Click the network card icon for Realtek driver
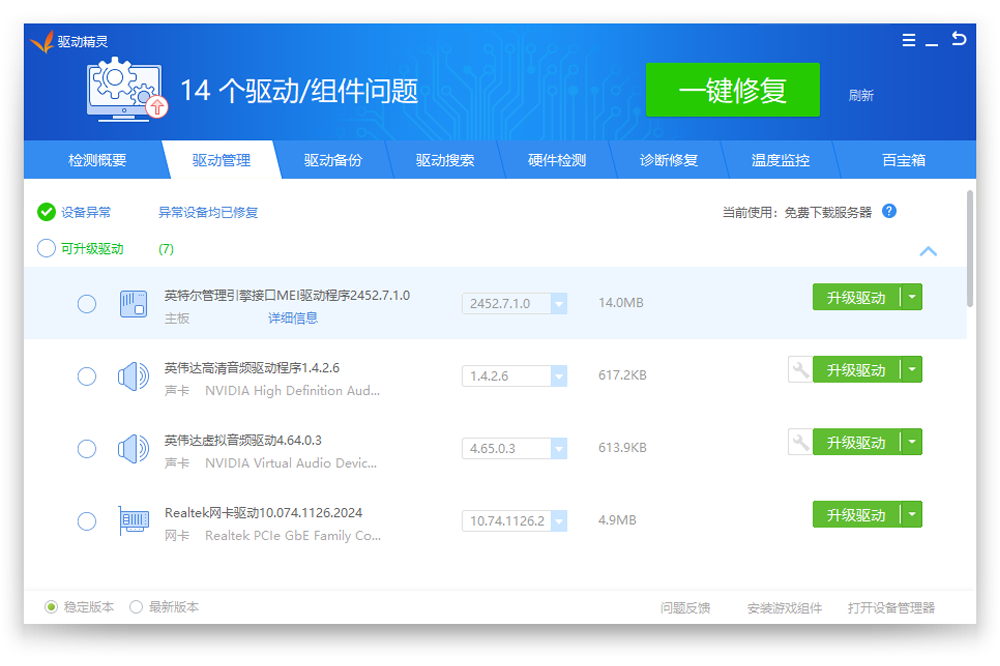 pyautogui.click(x=133, y=521)
